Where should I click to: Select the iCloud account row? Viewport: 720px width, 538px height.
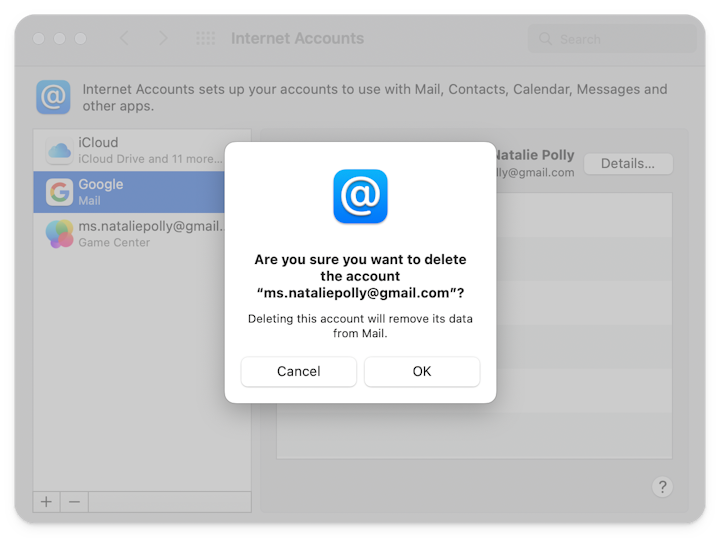coord(141,150)
